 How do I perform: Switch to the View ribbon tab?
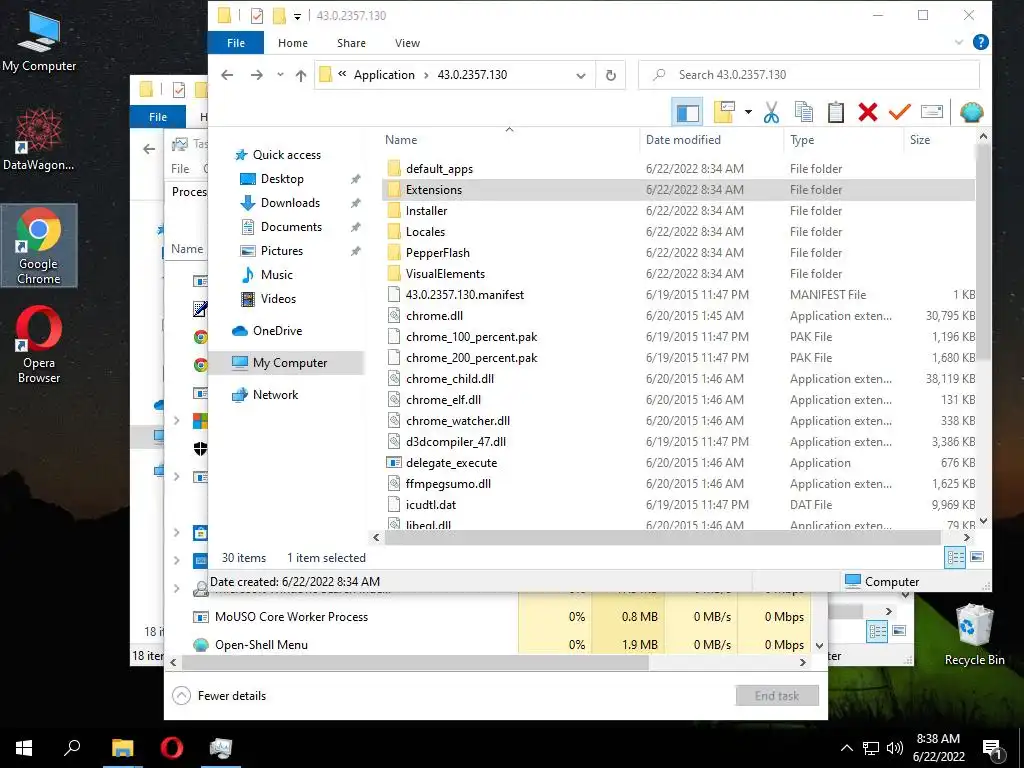click(x=408, y=43)
